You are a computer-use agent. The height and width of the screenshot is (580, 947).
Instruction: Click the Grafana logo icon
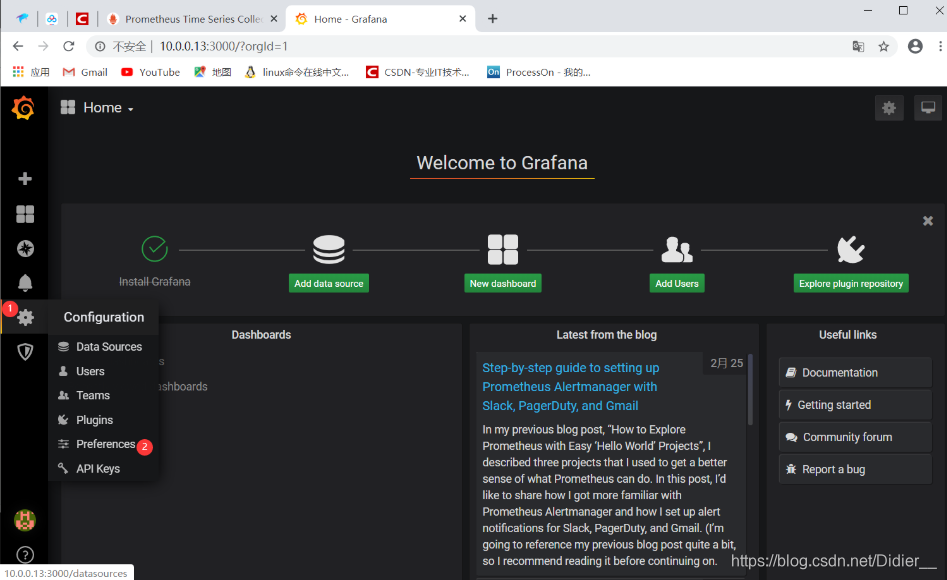(24, 108)
